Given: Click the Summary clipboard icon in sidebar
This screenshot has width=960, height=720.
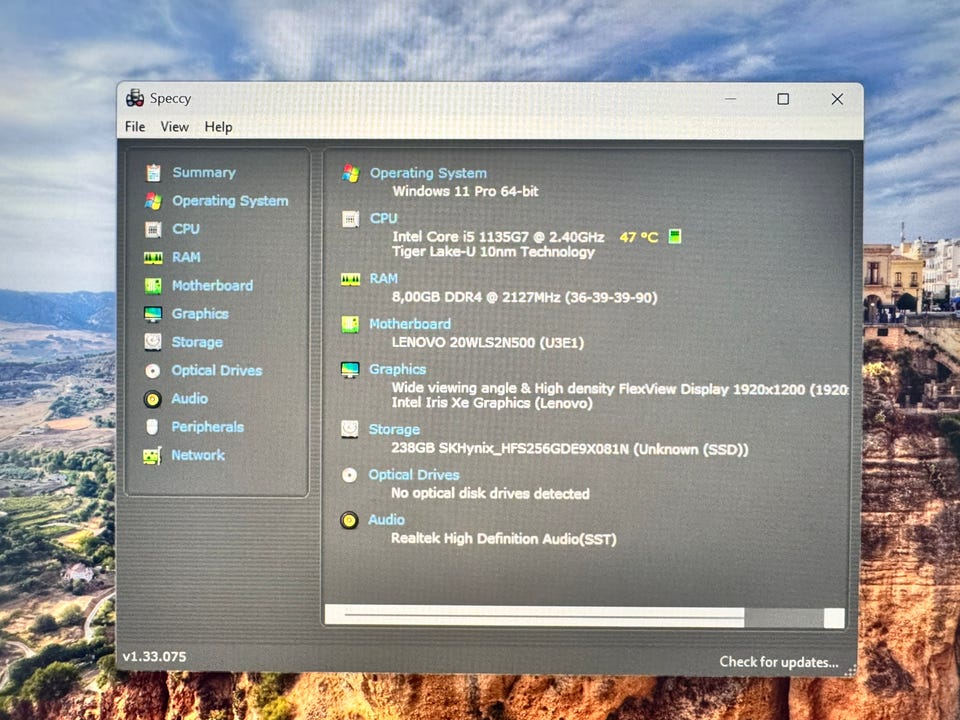Looking at the screenshot, I should (153, 173).
